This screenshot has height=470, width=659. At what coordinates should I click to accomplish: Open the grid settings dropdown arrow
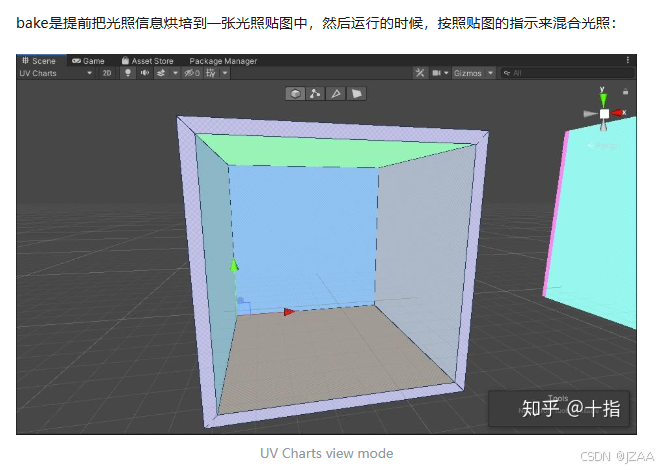(225, 73)
